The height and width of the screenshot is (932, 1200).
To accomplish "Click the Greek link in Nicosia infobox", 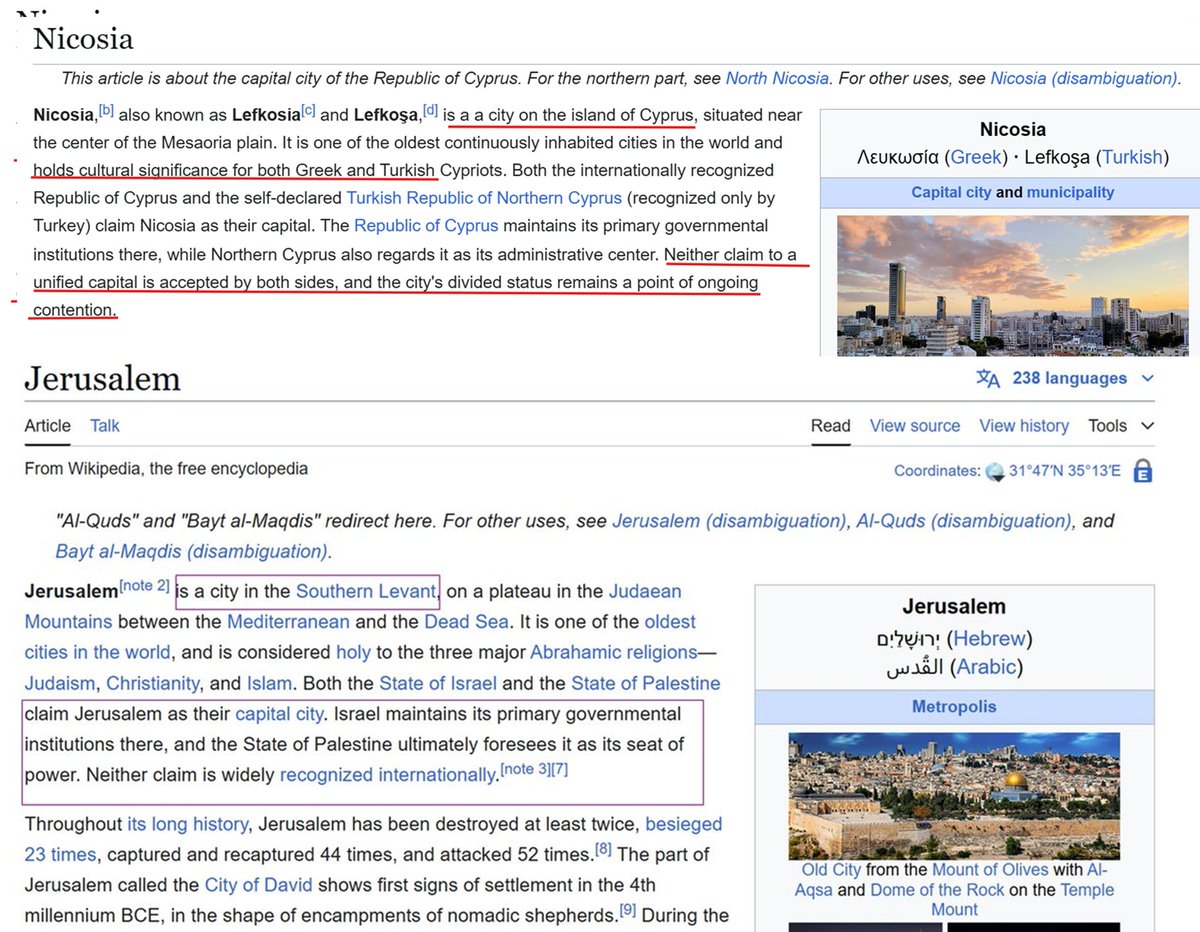I will click(974, 157).
